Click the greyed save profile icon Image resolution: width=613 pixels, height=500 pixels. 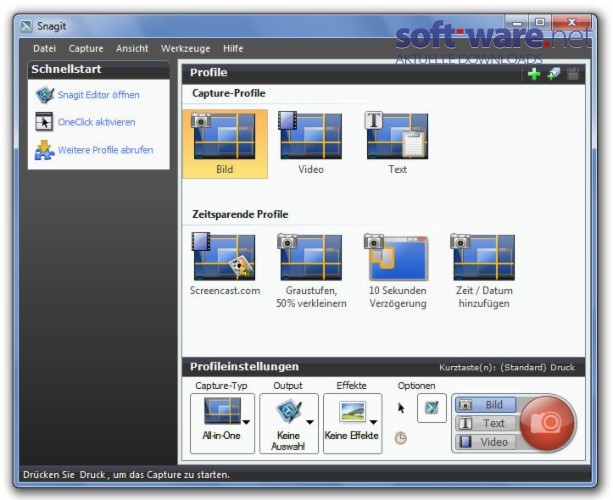pos(573,73)
